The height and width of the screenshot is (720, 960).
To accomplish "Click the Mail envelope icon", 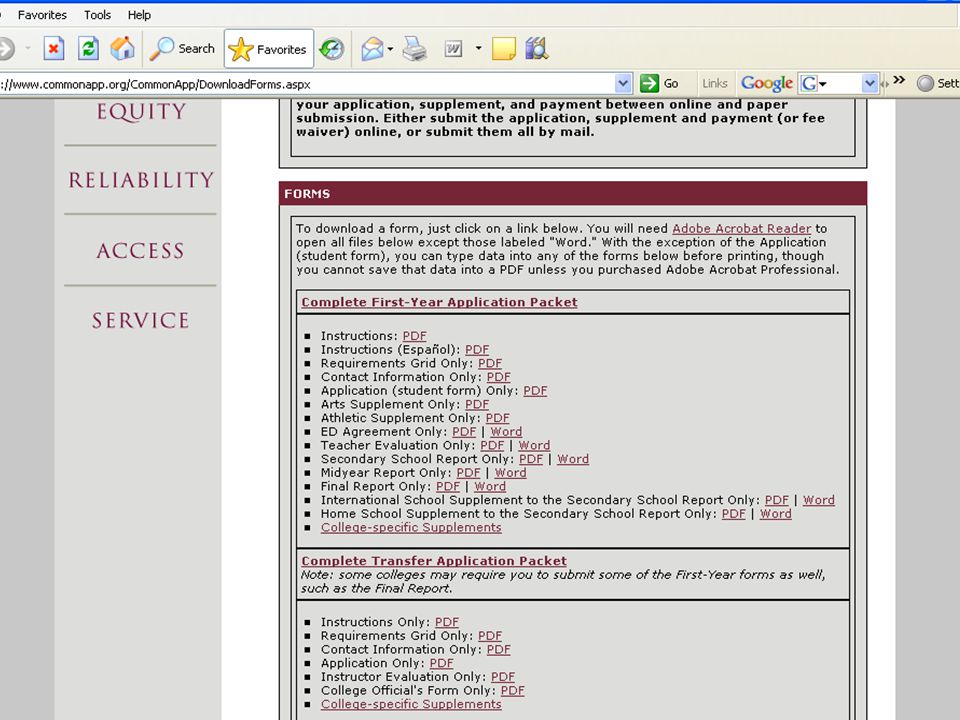I will 372,49.
